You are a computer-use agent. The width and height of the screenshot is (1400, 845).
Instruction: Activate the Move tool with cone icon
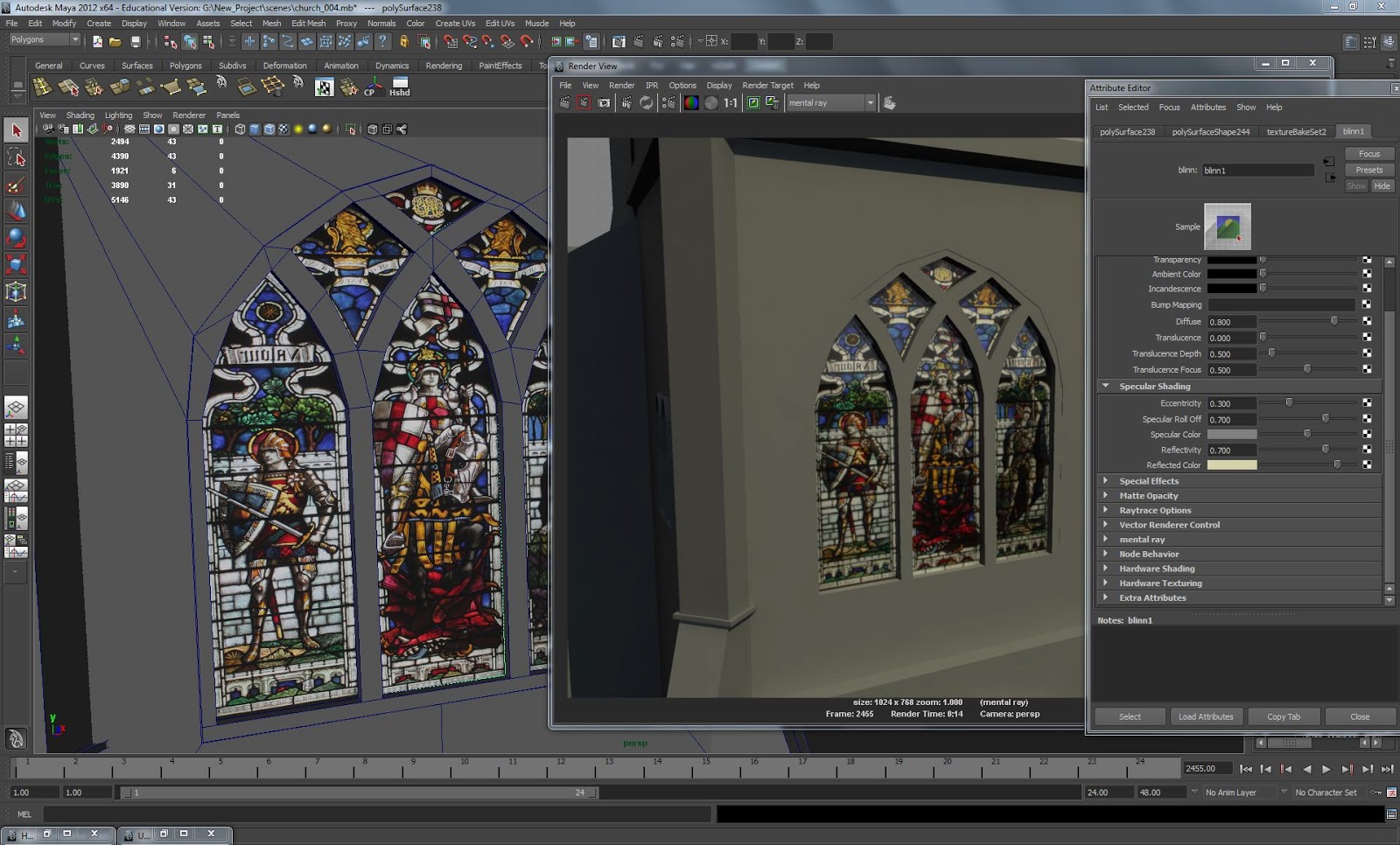point(16,211)
